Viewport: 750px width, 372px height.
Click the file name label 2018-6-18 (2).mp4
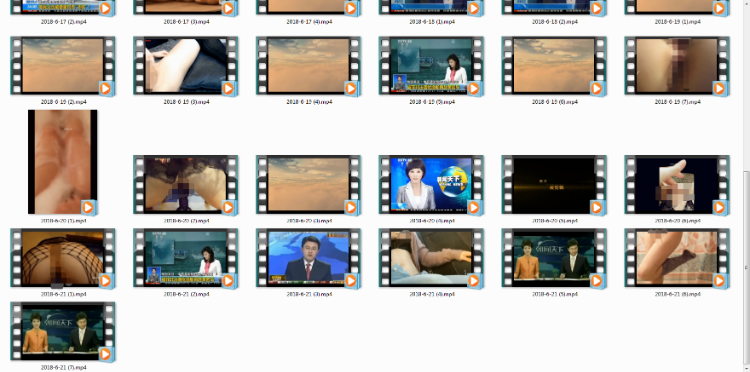click(x=555, y=22)
